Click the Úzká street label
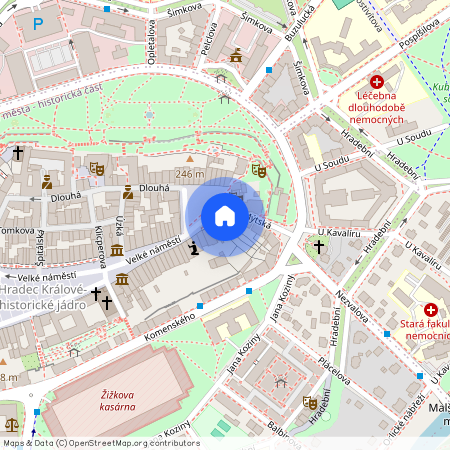450x450 pixels. [119, 226]
